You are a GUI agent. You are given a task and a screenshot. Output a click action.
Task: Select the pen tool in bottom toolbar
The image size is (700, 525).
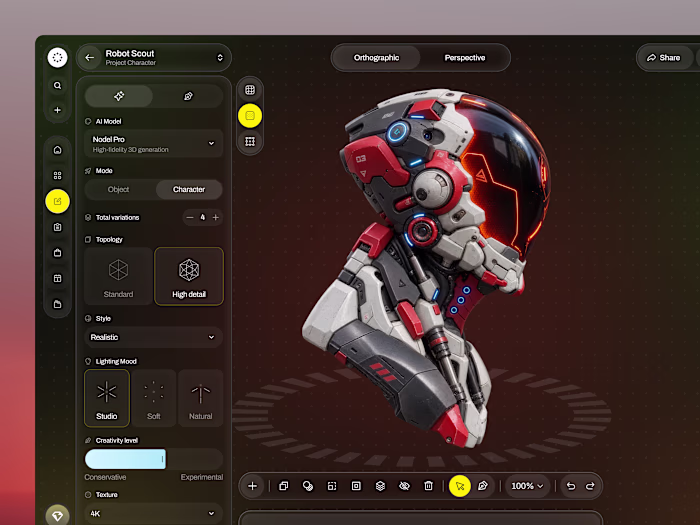(483, 486)
